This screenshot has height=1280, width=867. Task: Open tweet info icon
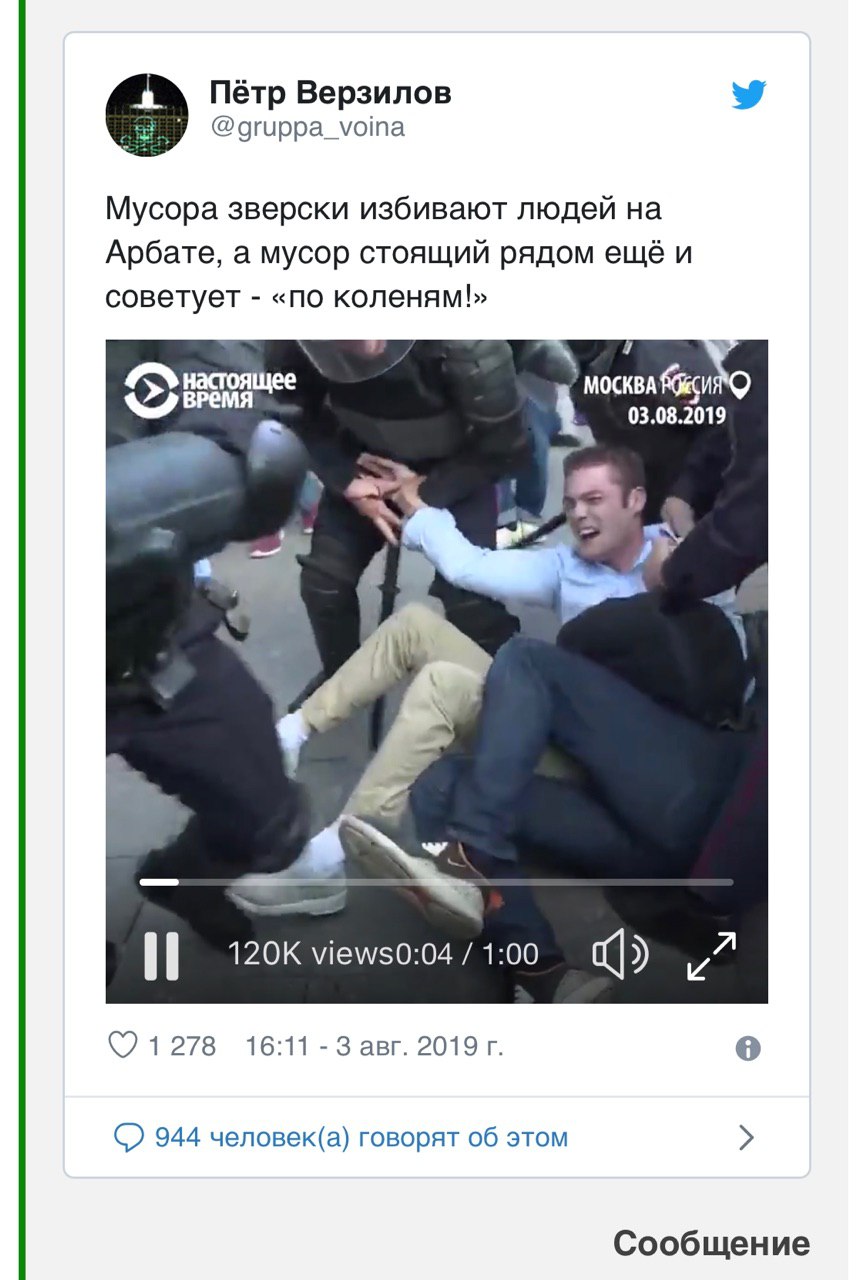tap(748, 1048)
